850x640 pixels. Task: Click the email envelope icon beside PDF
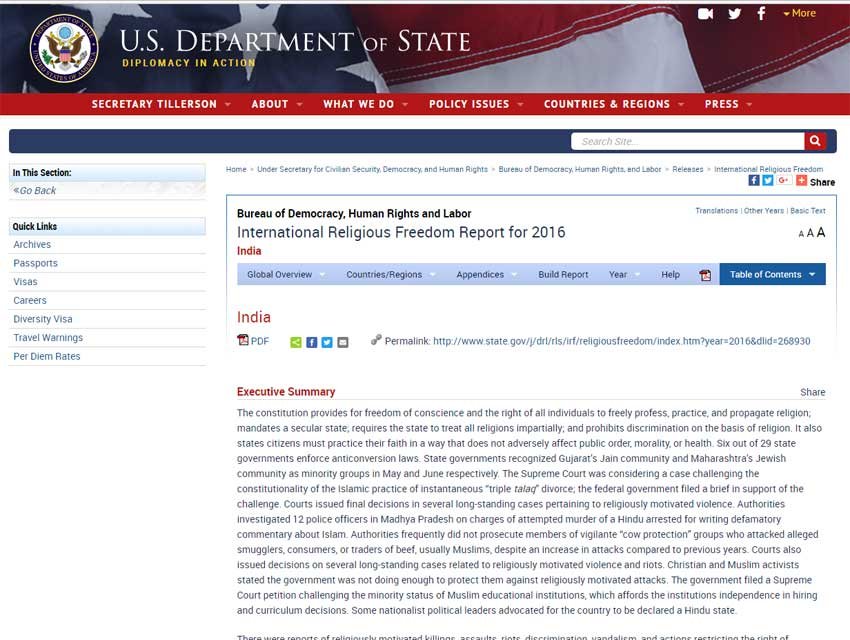pyautogui.click(x=343, y=342)
